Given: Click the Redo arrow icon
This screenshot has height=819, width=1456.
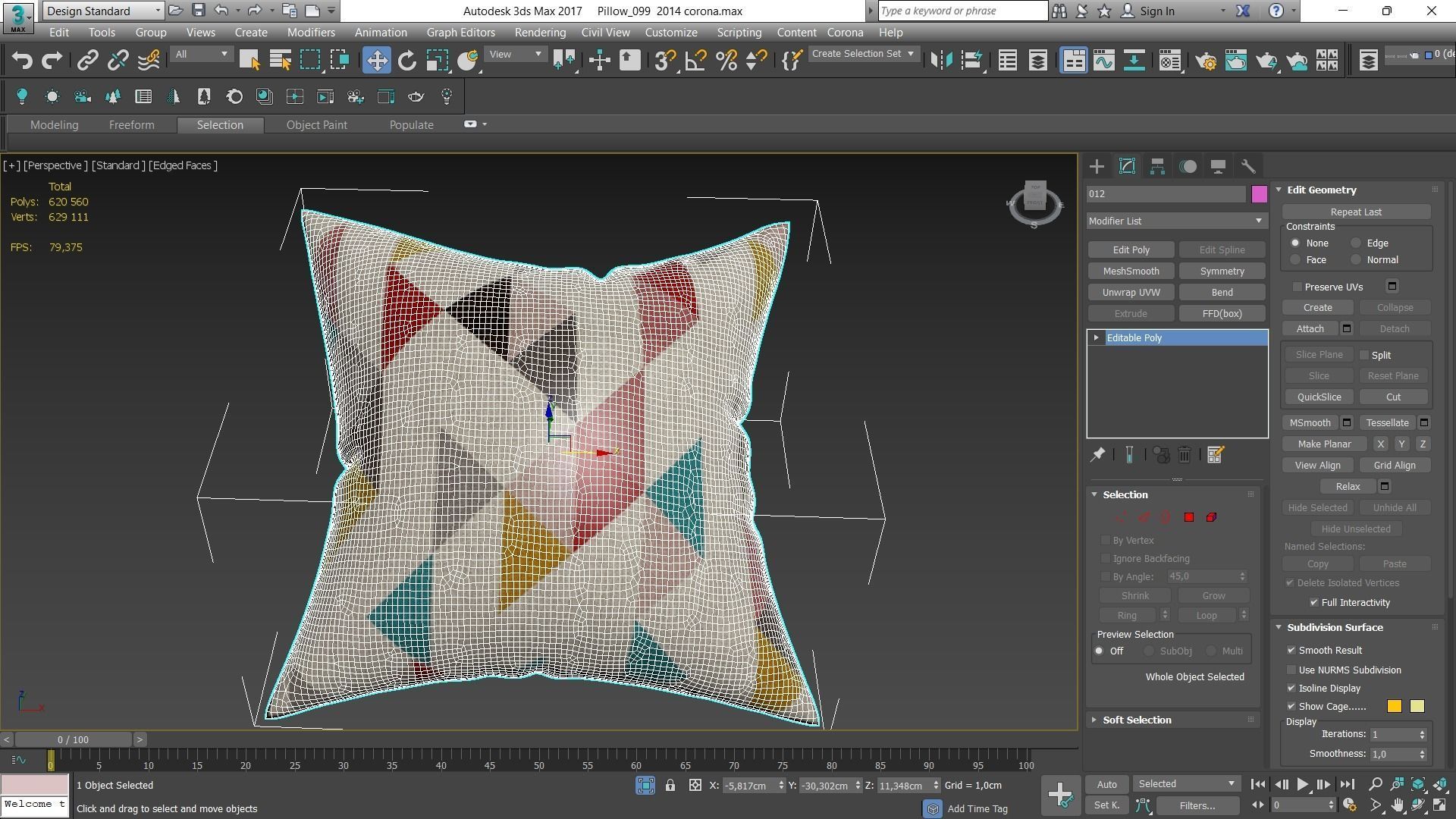Looking at the screenshot, I should click(x=52, y=61).
